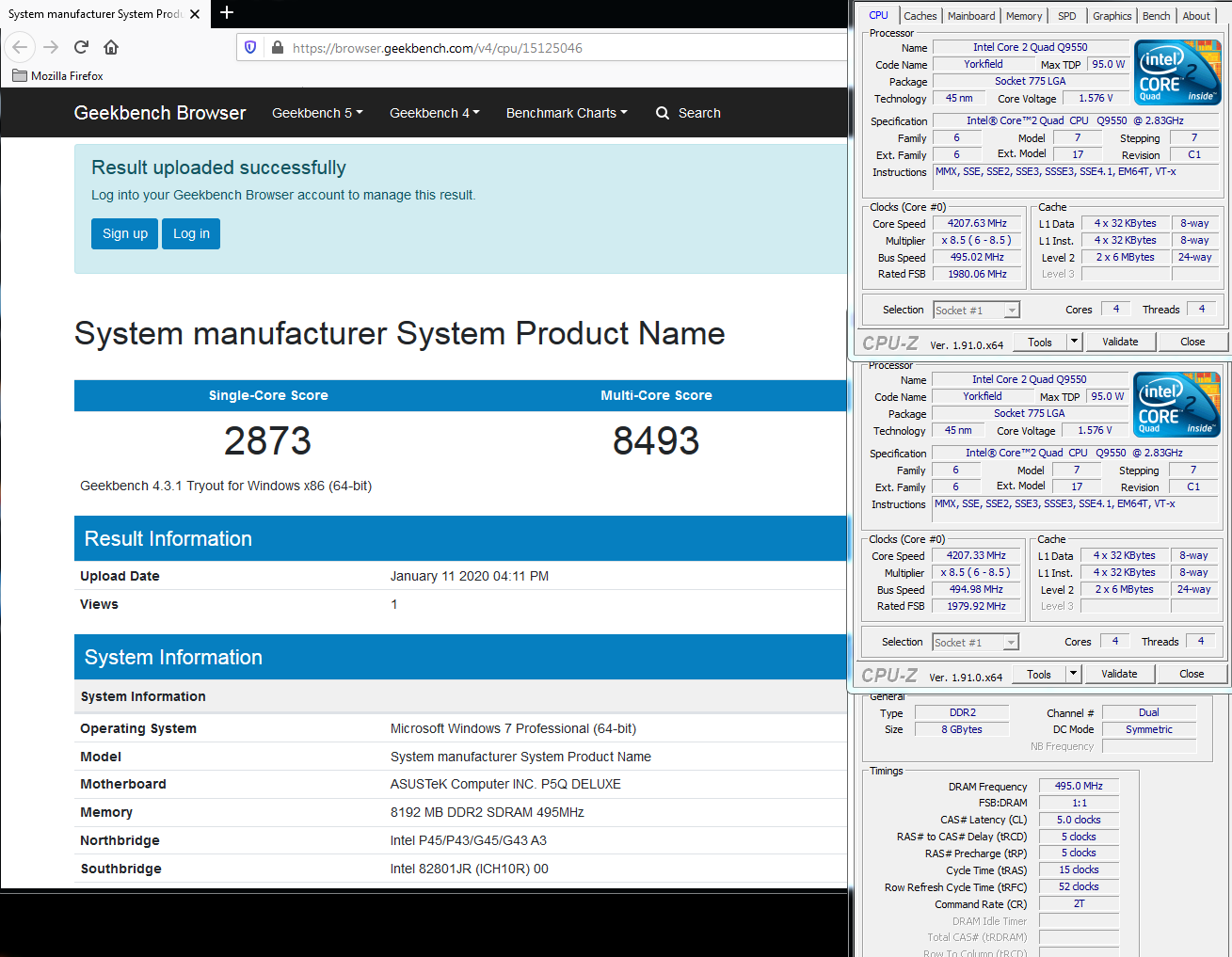Switch to Bench tab in CPU-Z
The image size is (1232, 957).
(x=1156, y=16)
